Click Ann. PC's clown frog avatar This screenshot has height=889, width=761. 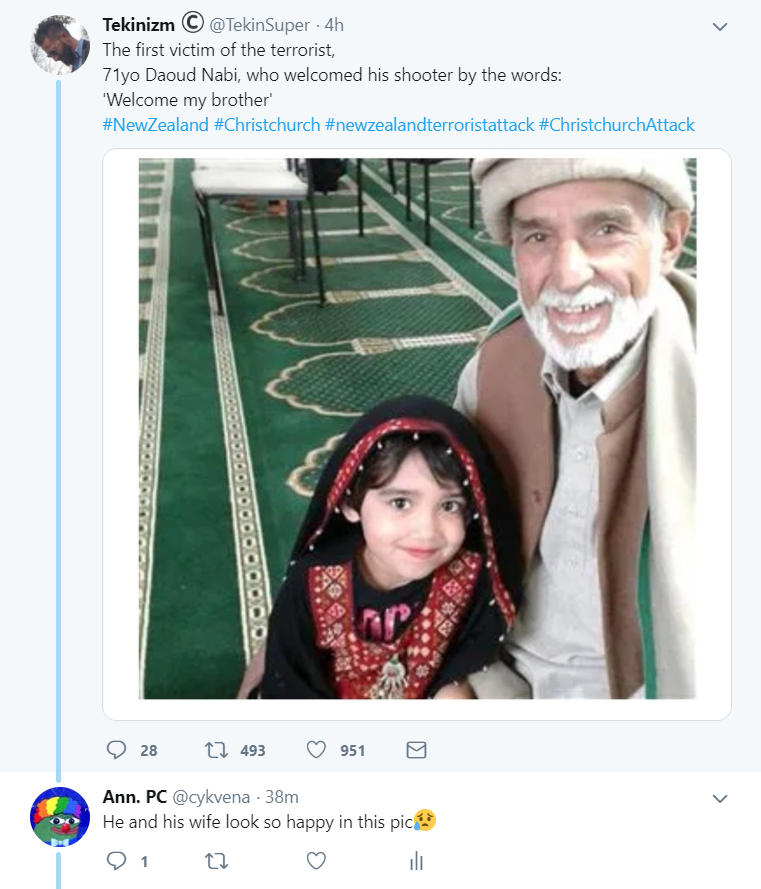tap(61, 816)
